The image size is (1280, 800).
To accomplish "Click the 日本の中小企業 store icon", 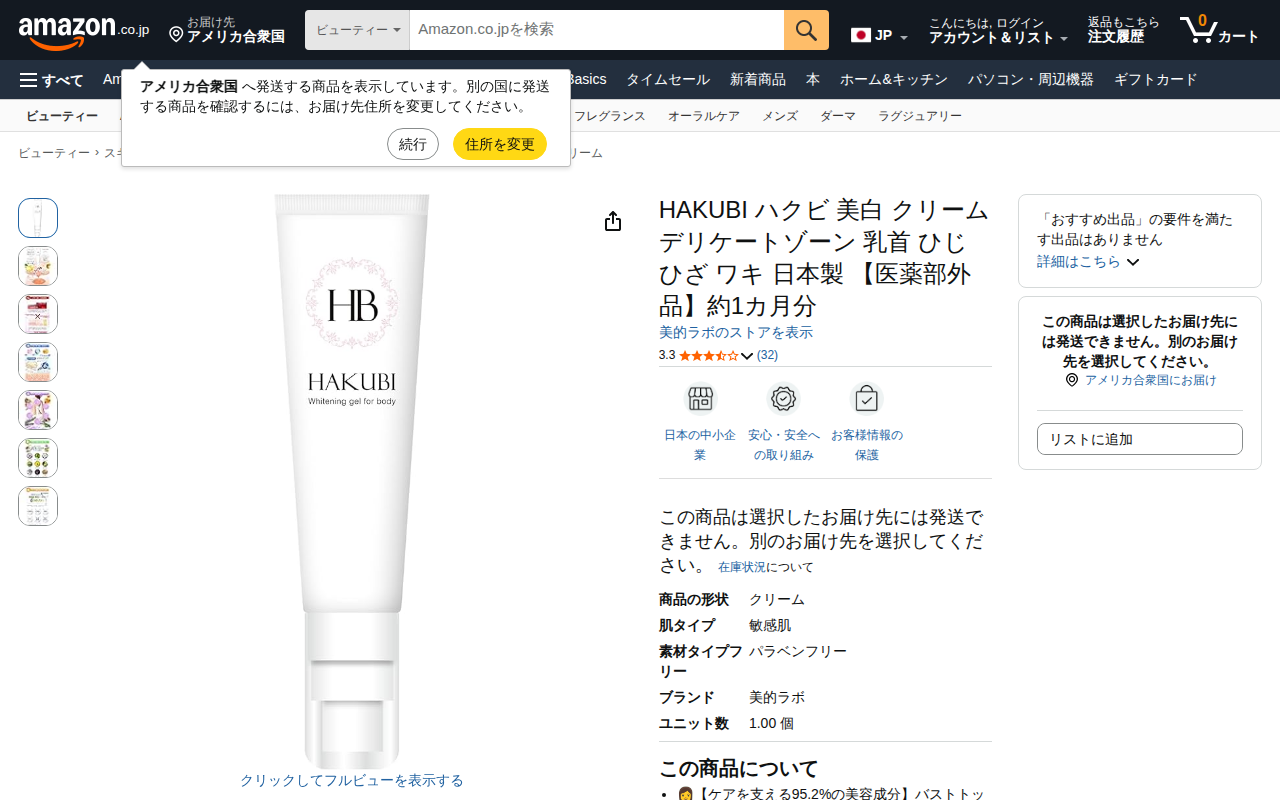I will point(700,399).
